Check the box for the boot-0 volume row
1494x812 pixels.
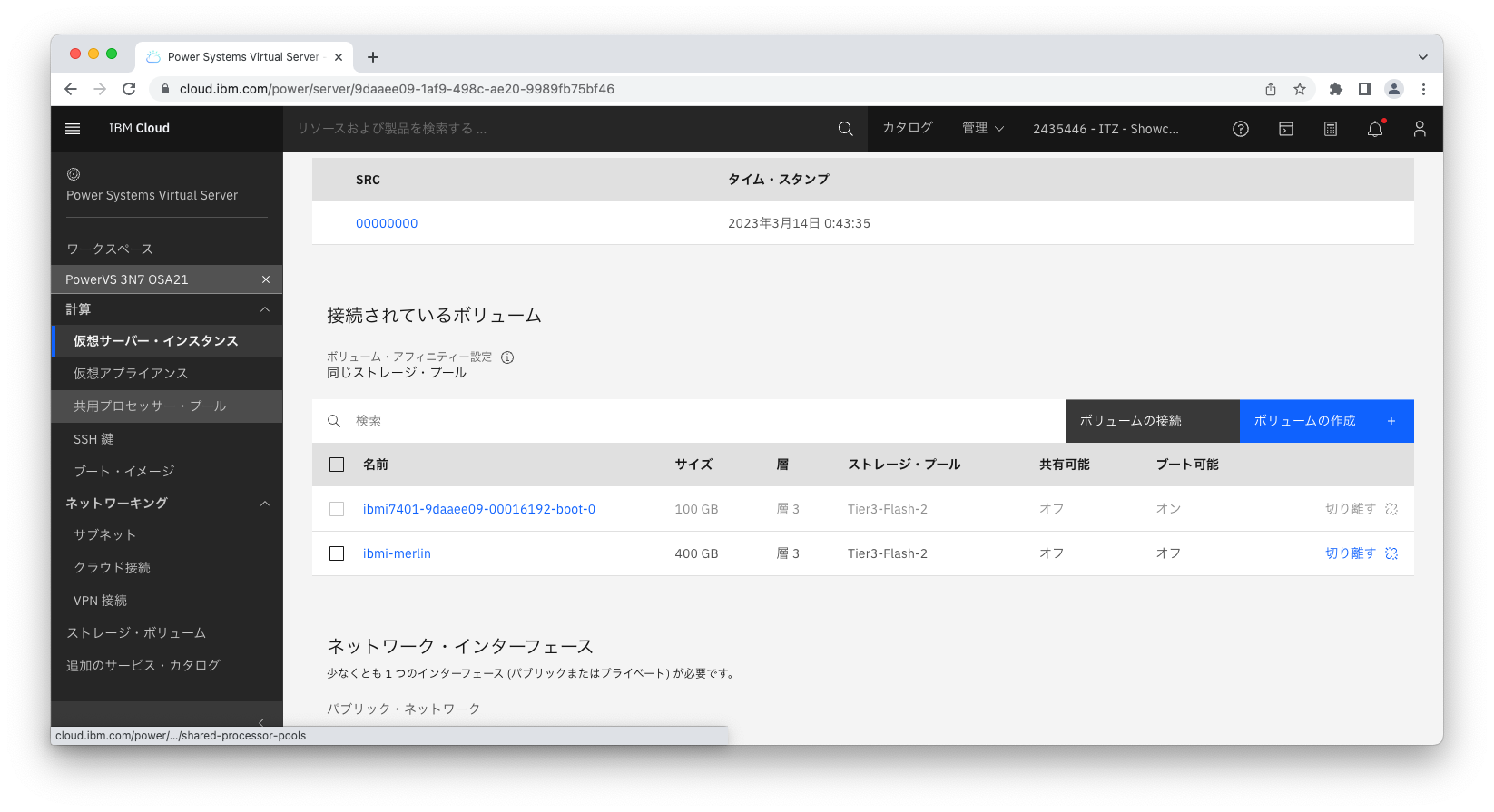337,509
